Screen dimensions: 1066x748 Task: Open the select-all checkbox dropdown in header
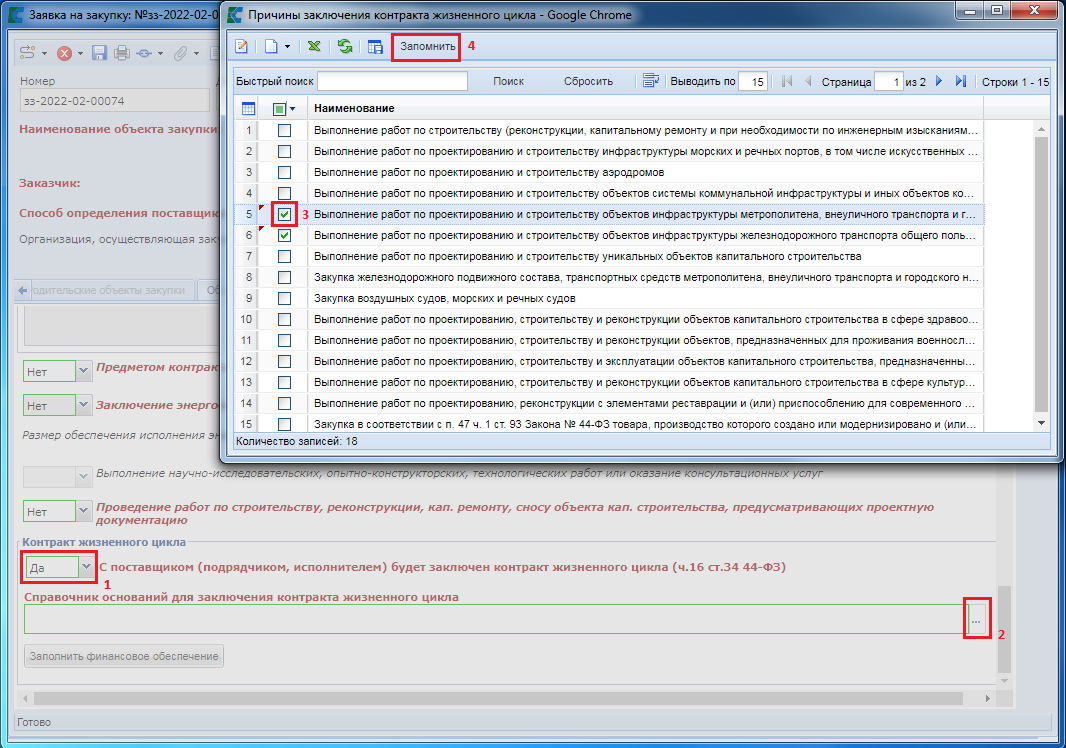pos(293,108)
